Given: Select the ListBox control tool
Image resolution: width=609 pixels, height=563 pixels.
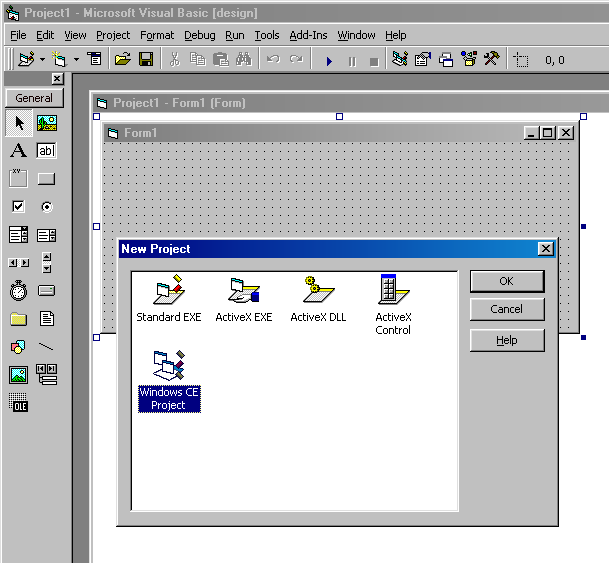Looking at the screenshot, I should 47,235.
